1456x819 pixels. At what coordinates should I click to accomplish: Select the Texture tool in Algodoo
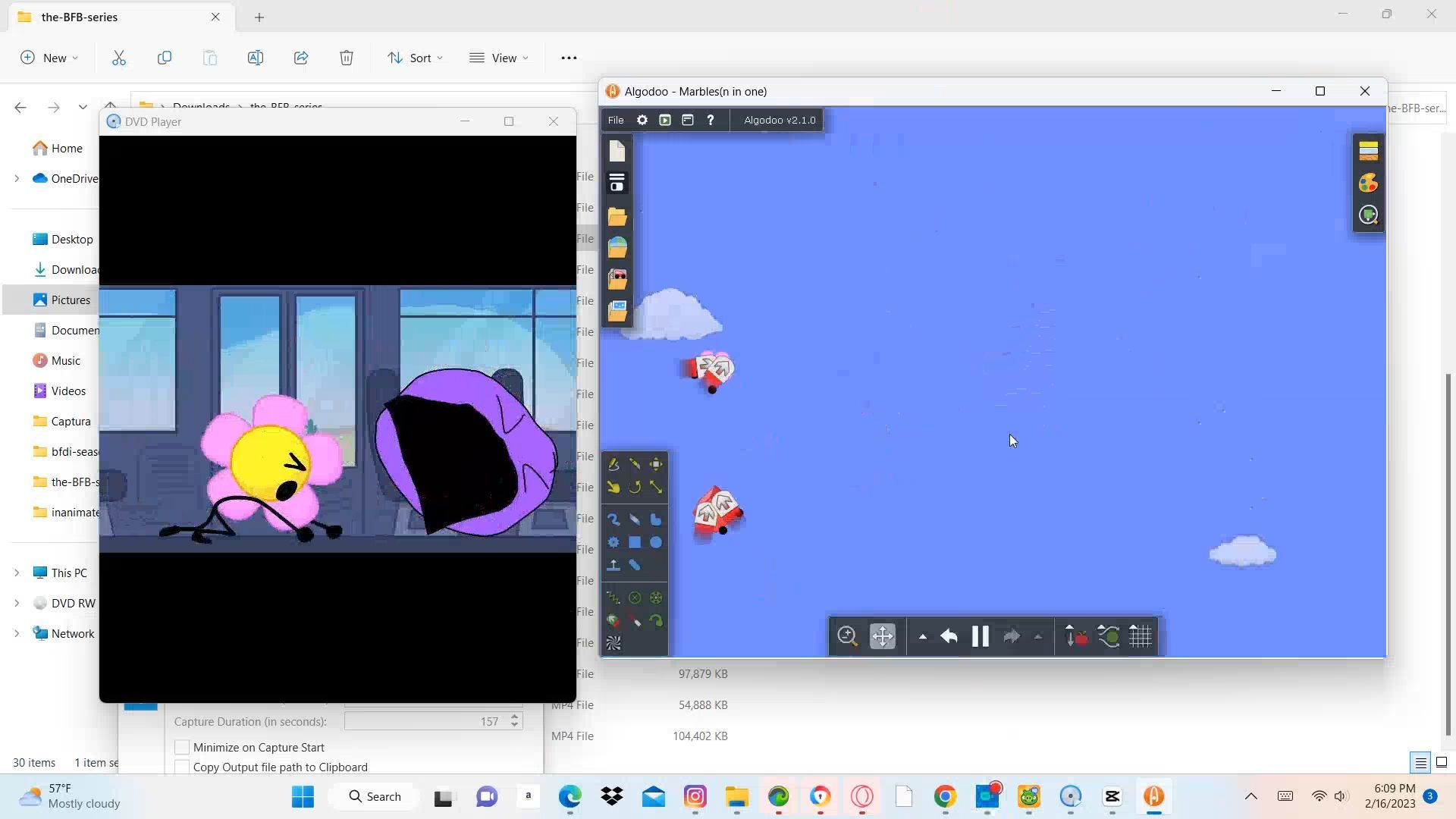[x=613, y=643]
